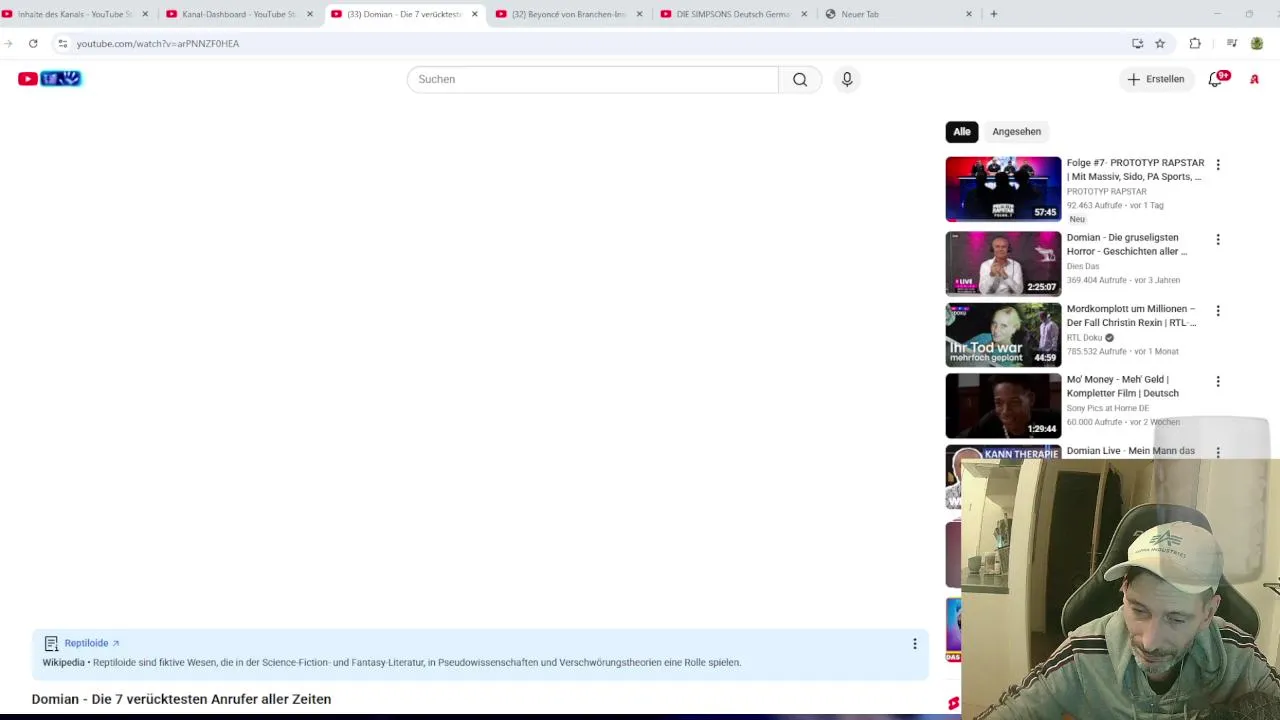The height and width of the screenshot is (720, 1280).
Task: Open options menu for Mordkomplott um Millionen video
Action: pyautogui.click(x=1218, y=310)
